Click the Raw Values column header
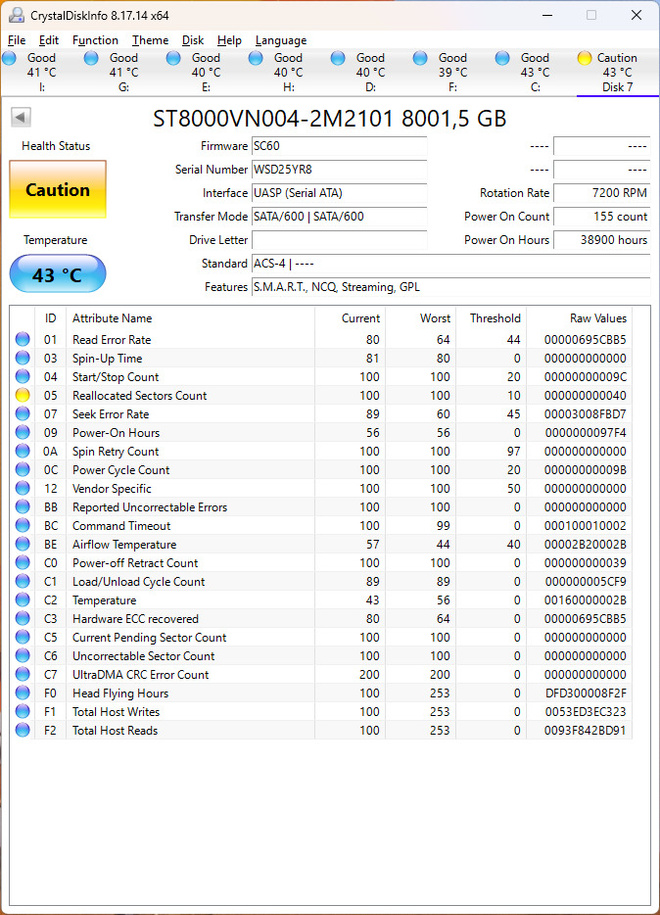Screen dimensions: 660x915 [598, 318]
